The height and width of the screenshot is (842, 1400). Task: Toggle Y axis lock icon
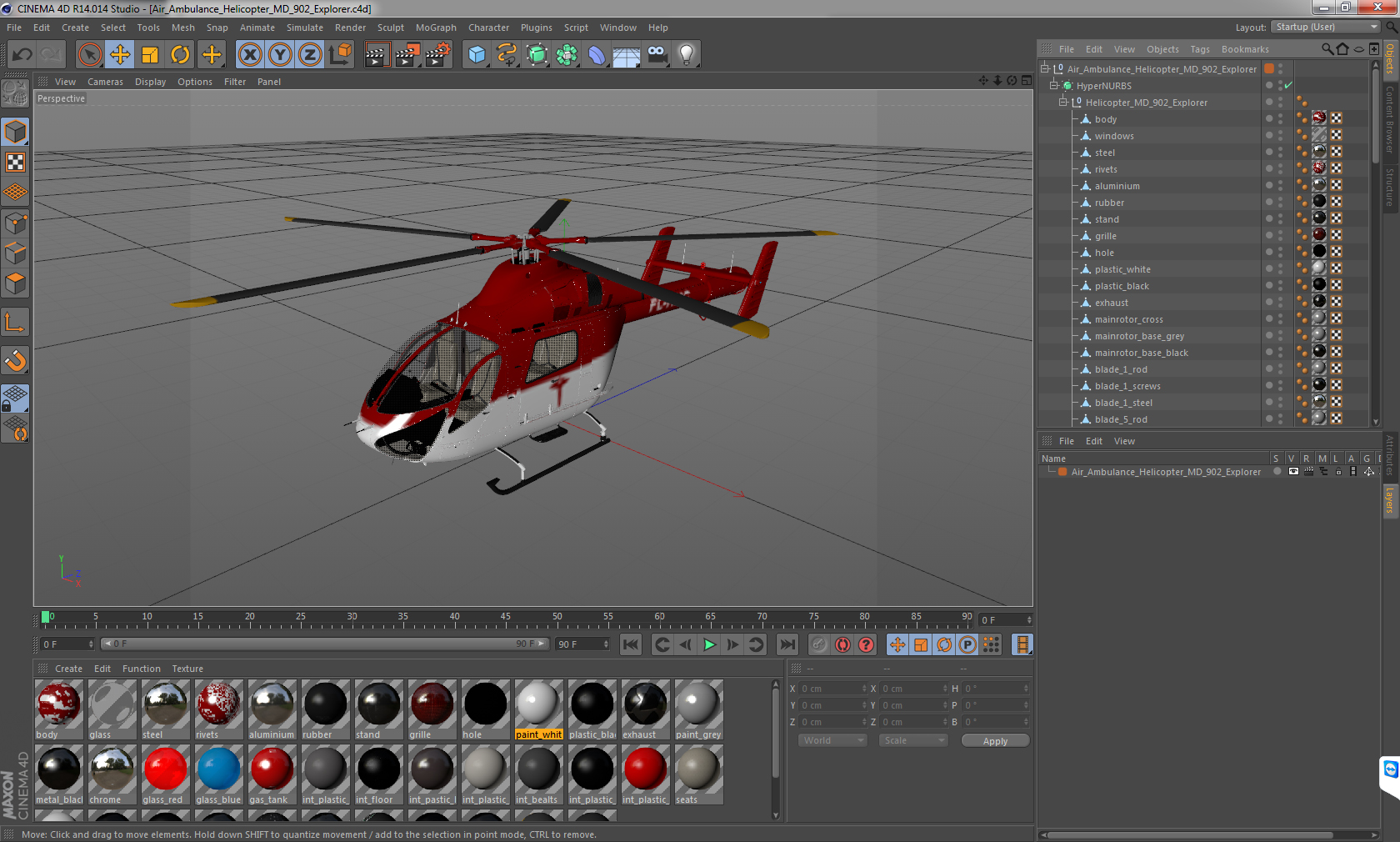pos(280,55)
